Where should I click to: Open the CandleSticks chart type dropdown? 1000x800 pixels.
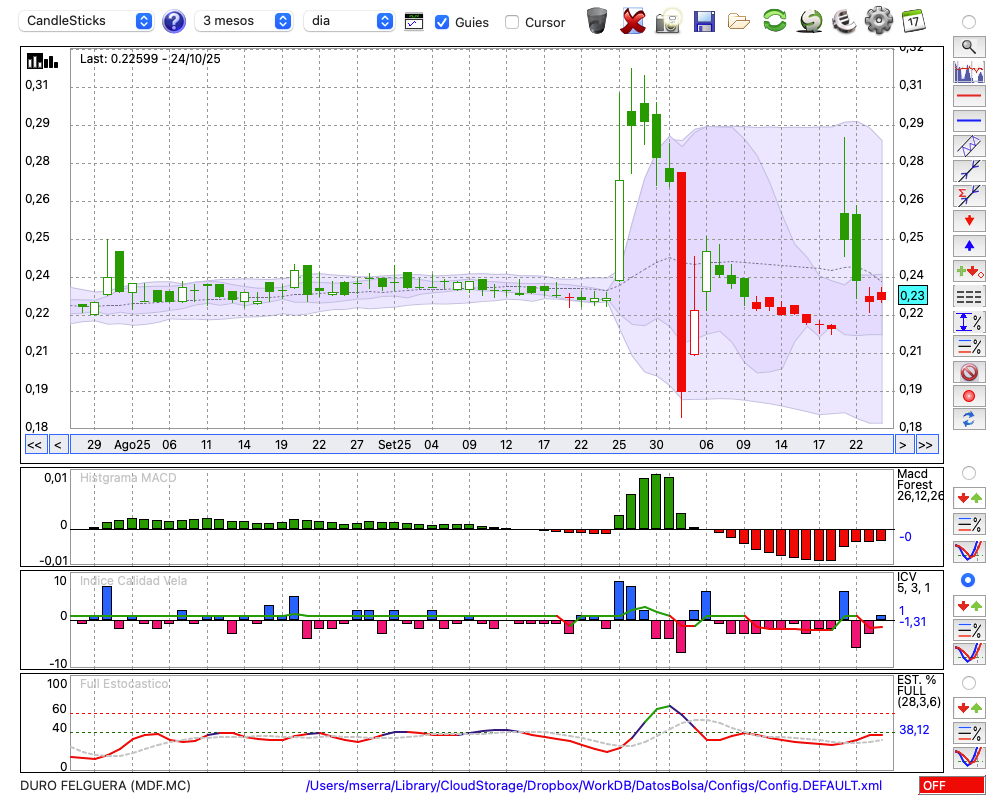coord(88,21)
